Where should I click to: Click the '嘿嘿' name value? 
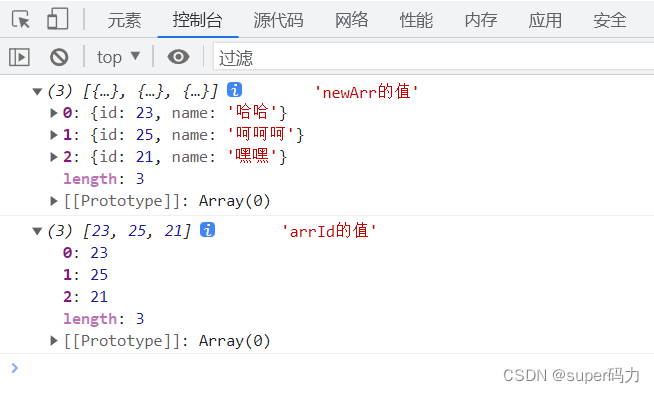coord(252,156)
